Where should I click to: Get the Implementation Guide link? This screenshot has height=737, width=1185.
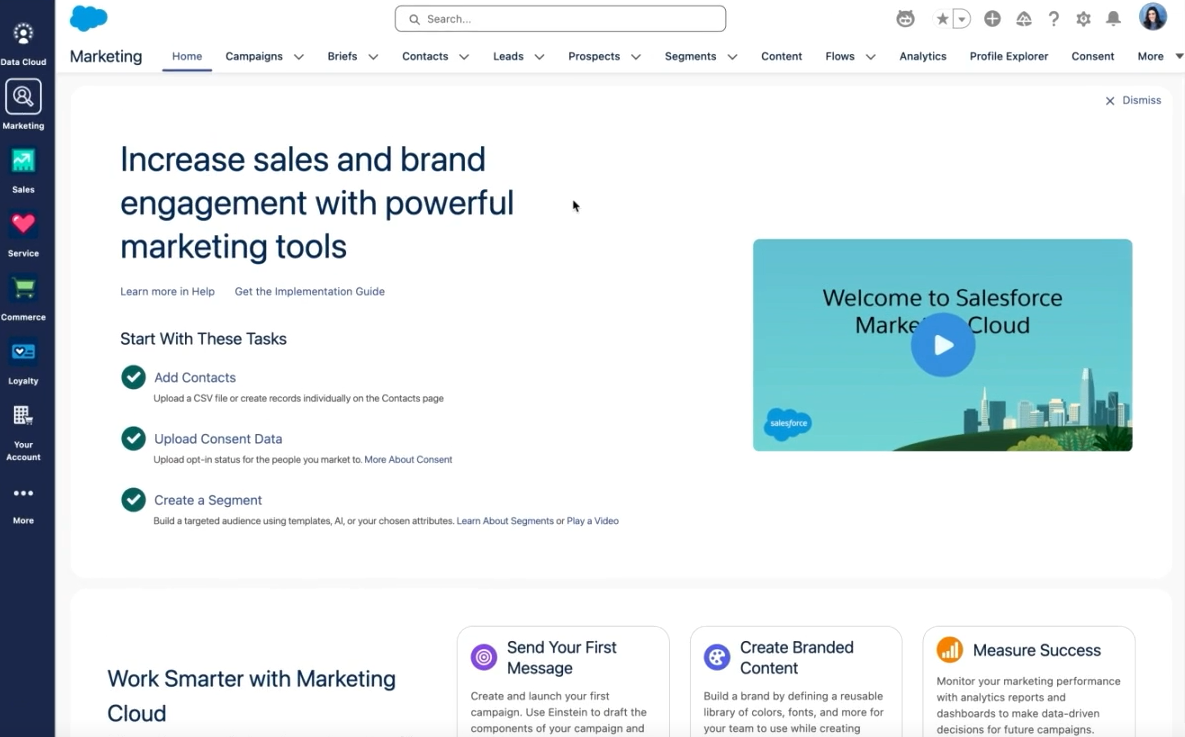[x=309, y=291]
